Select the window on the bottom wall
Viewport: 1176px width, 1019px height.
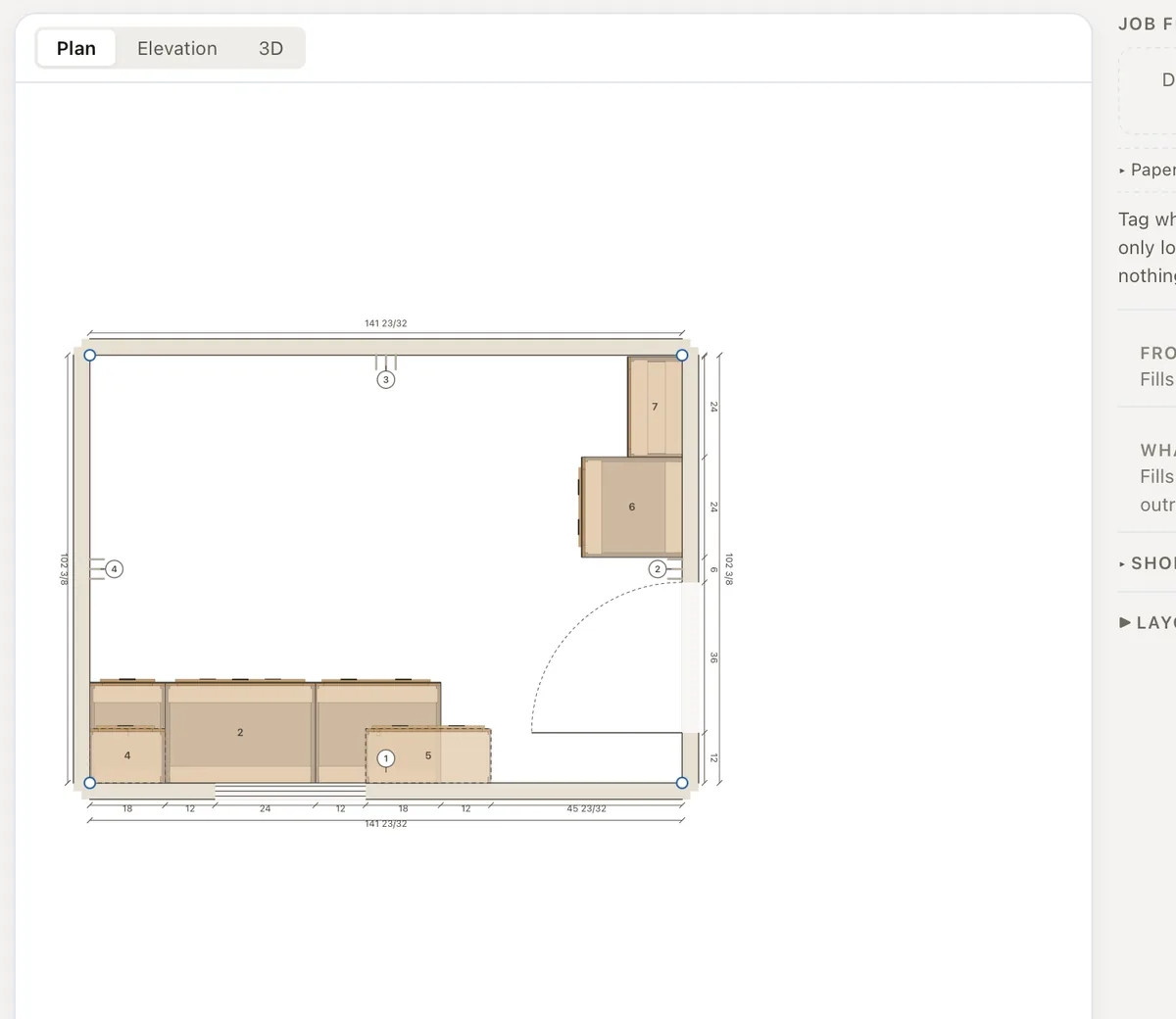290,790
